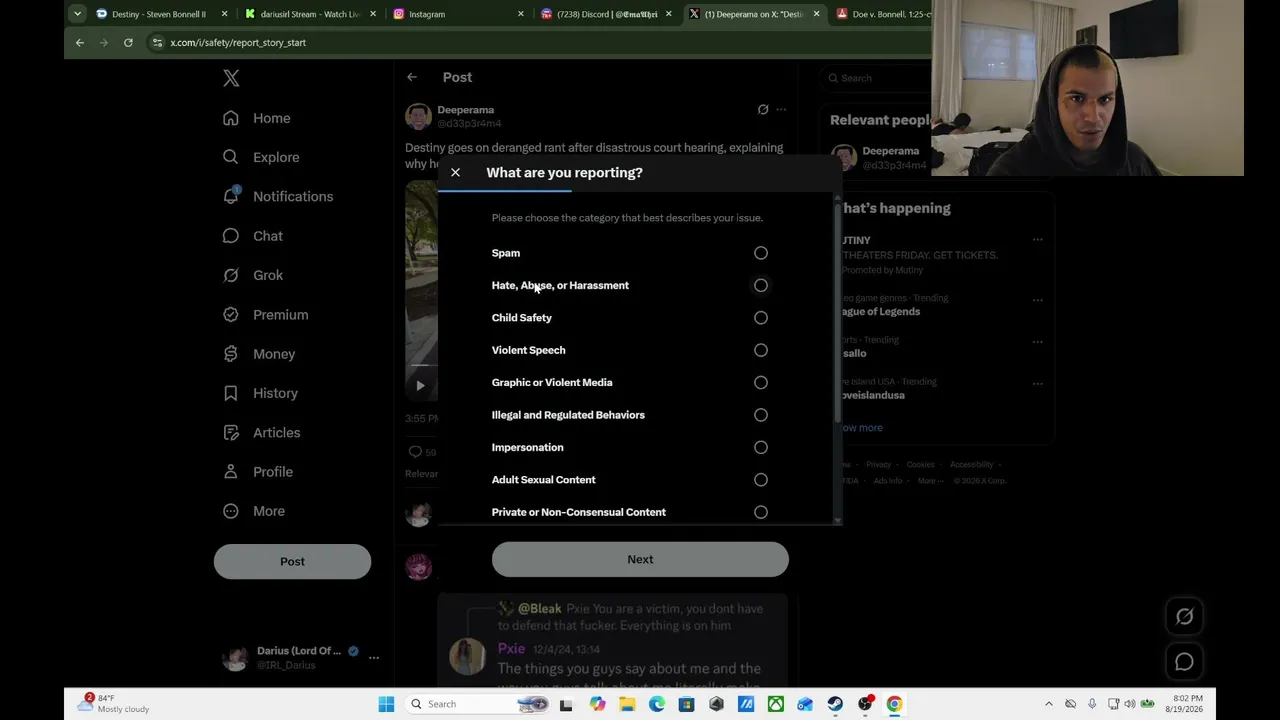Open Profile in the sidebar
Viewport: 1280px width, 720px height.
point(257,472)
